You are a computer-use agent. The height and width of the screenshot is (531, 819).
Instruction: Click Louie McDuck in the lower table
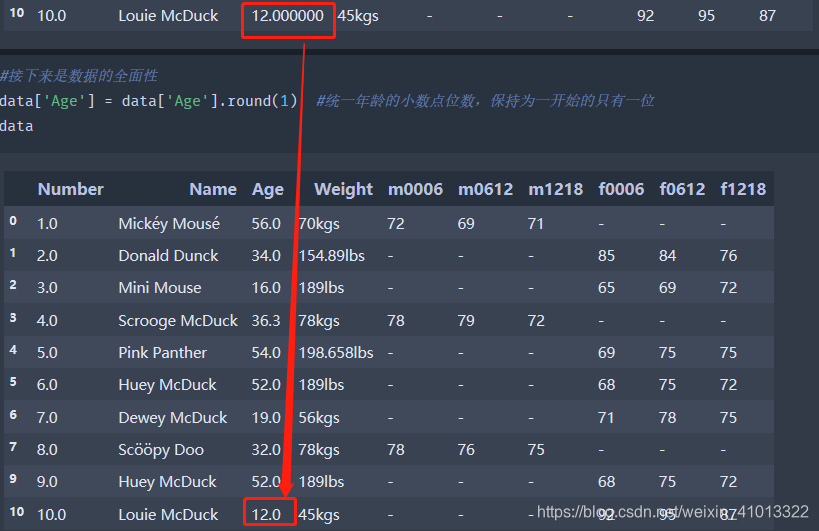point(168,514)
